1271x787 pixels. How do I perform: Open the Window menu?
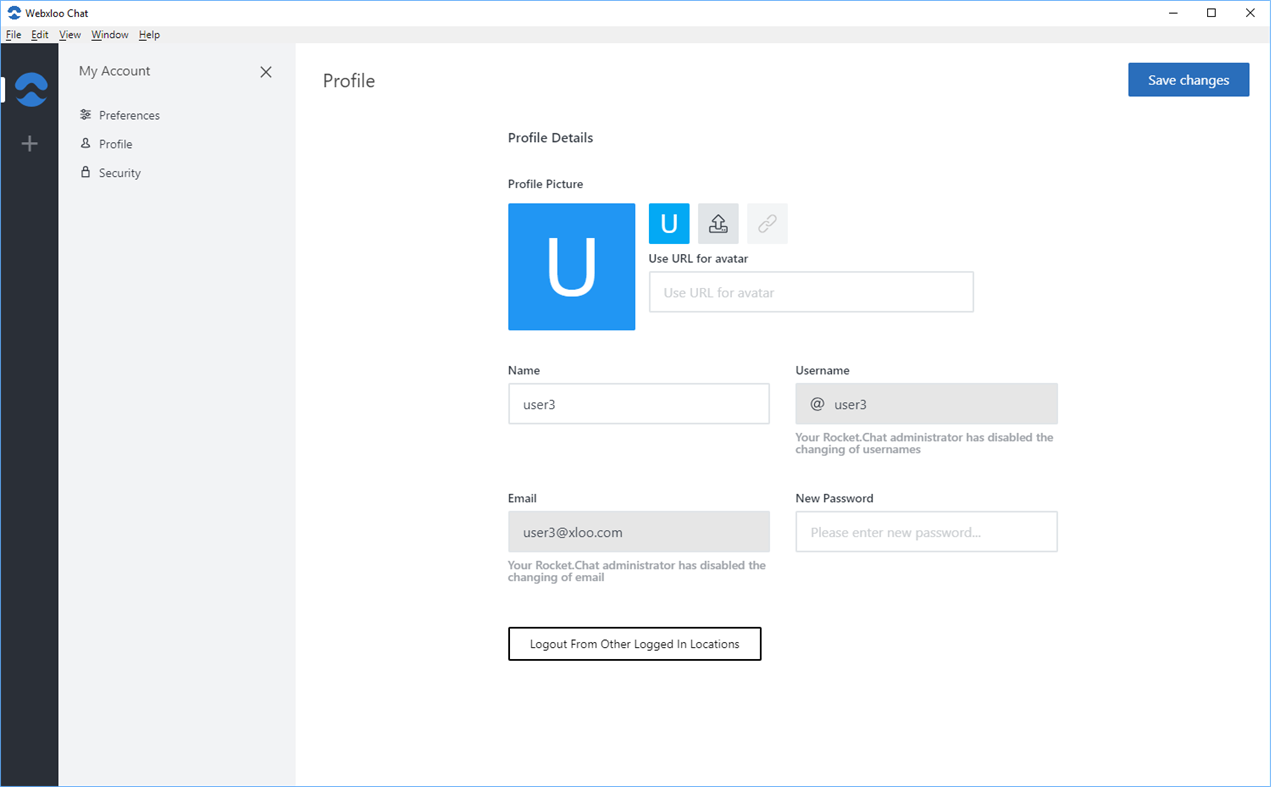click(109, 34)
